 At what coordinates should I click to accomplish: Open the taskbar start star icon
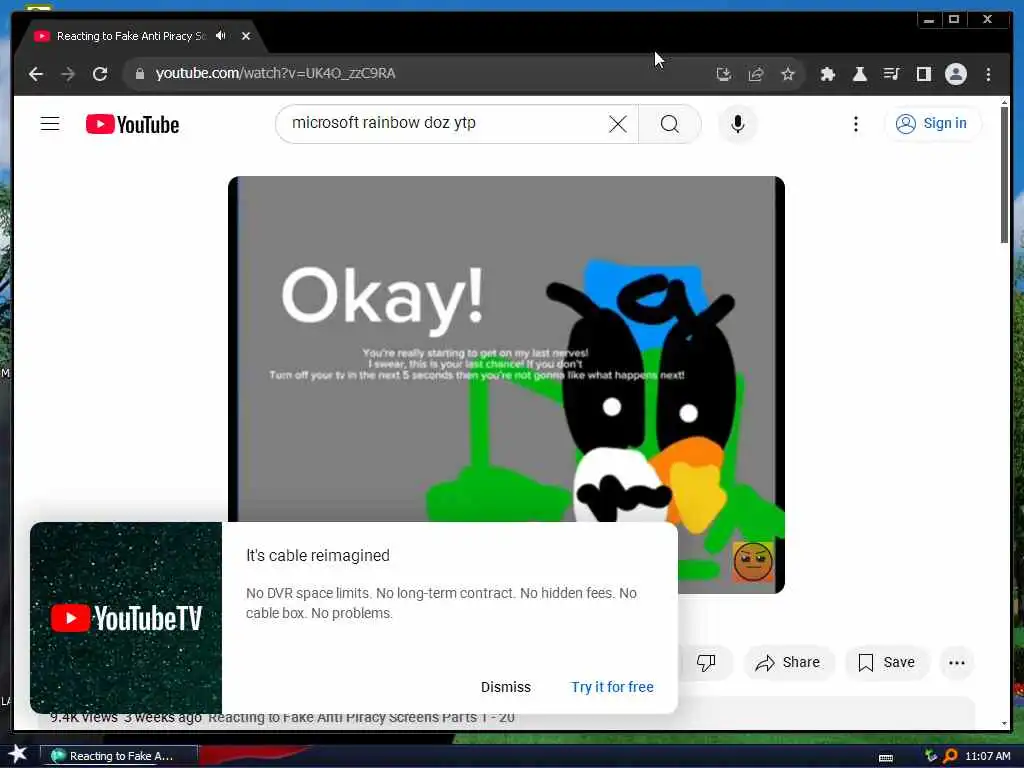[17, 754]
